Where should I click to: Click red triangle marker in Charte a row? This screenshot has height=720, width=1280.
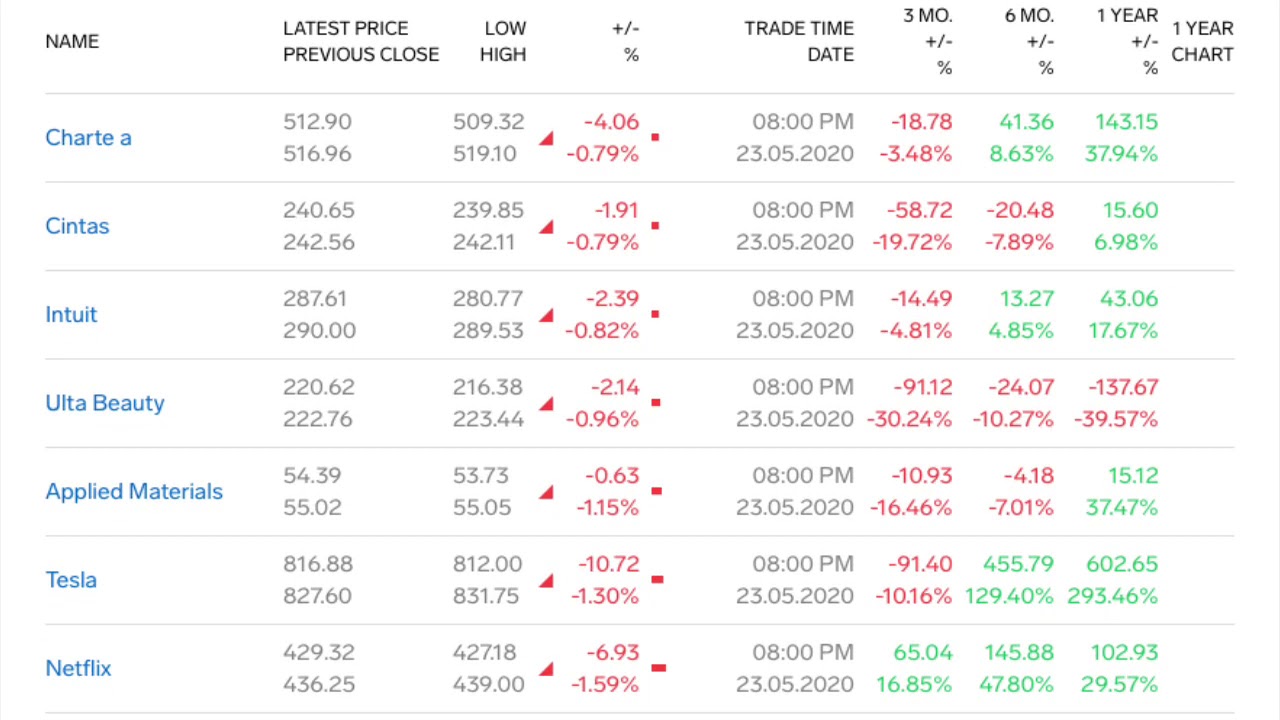(x=546, y=139)
